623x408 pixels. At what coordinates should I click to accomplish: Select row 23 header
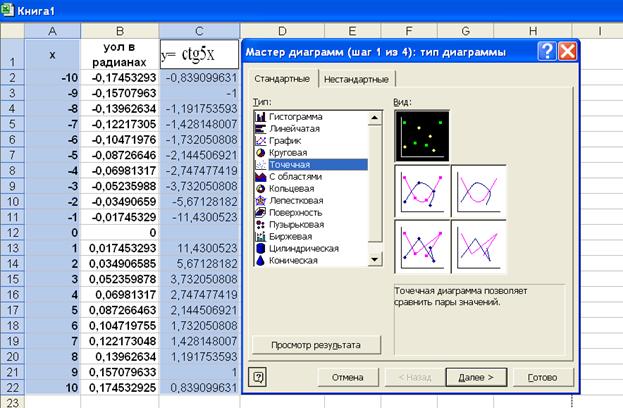tap(13, 402)
